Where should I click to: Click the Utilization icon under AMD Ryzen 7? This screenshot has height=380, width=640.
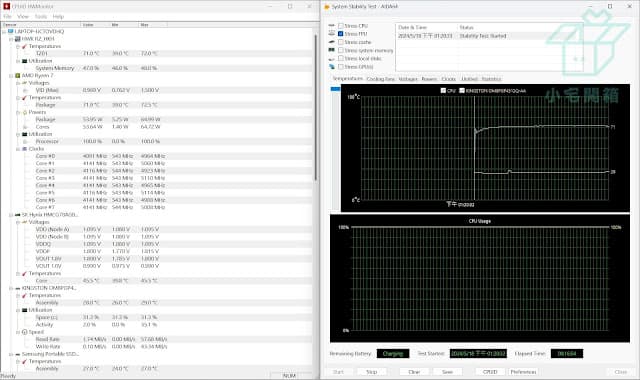[24, 134]
